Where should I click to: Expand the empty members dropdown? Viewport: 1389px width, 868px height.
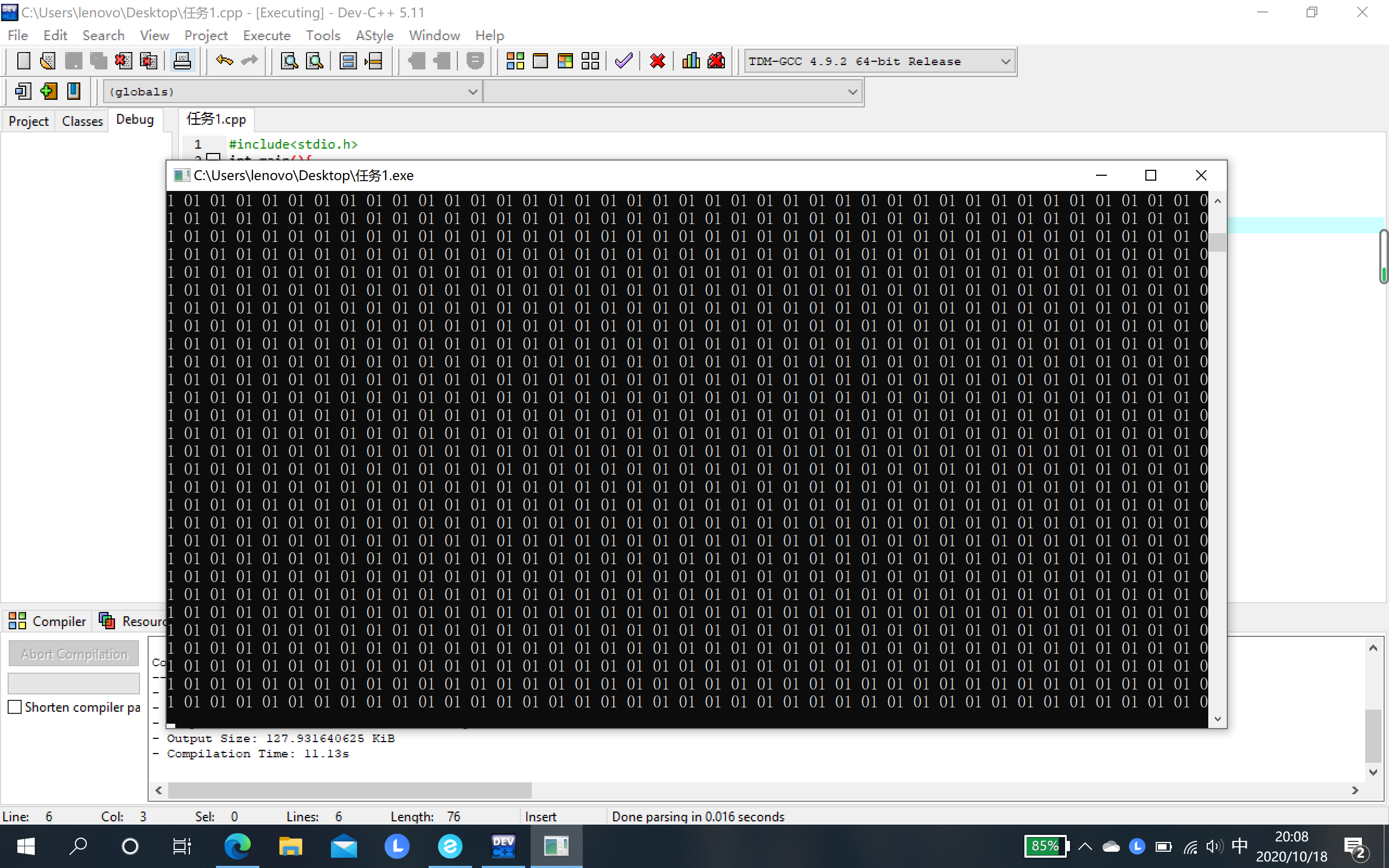852,92
